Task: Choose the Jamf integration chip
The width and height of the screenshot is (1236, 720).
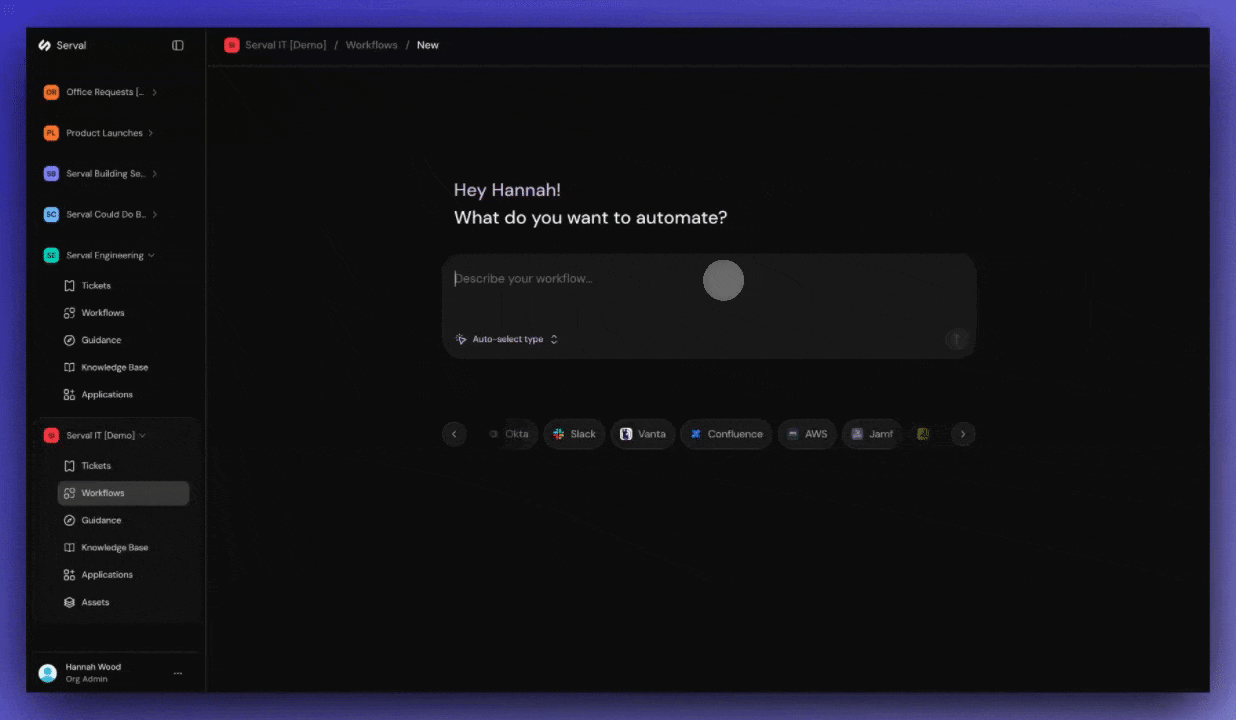Action: pos(872,434)
